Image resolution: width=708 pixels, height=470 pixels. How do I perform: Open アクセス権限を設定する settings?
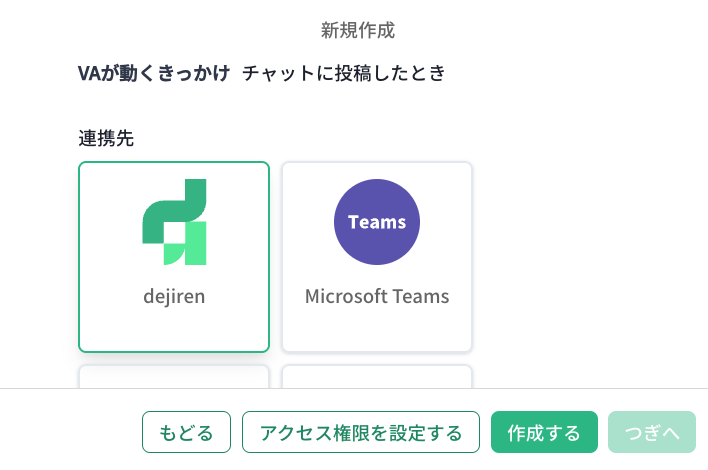pyautogui.click(x=361, y=432)
